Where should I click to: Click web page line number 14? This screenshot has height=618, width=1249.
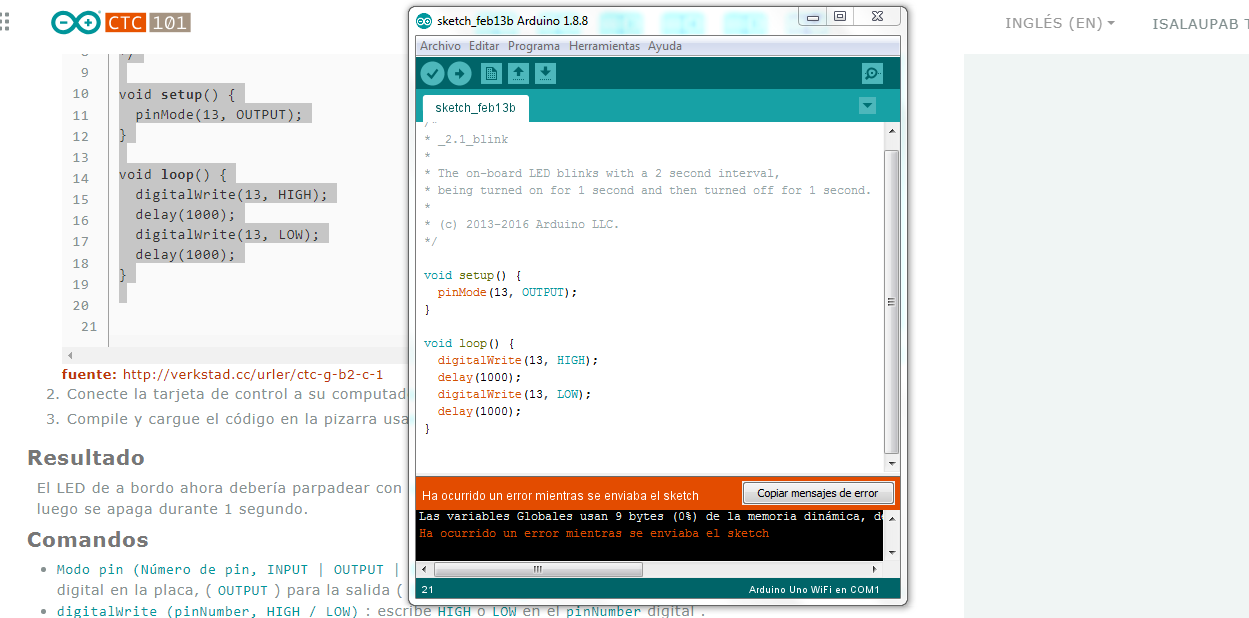80,179
